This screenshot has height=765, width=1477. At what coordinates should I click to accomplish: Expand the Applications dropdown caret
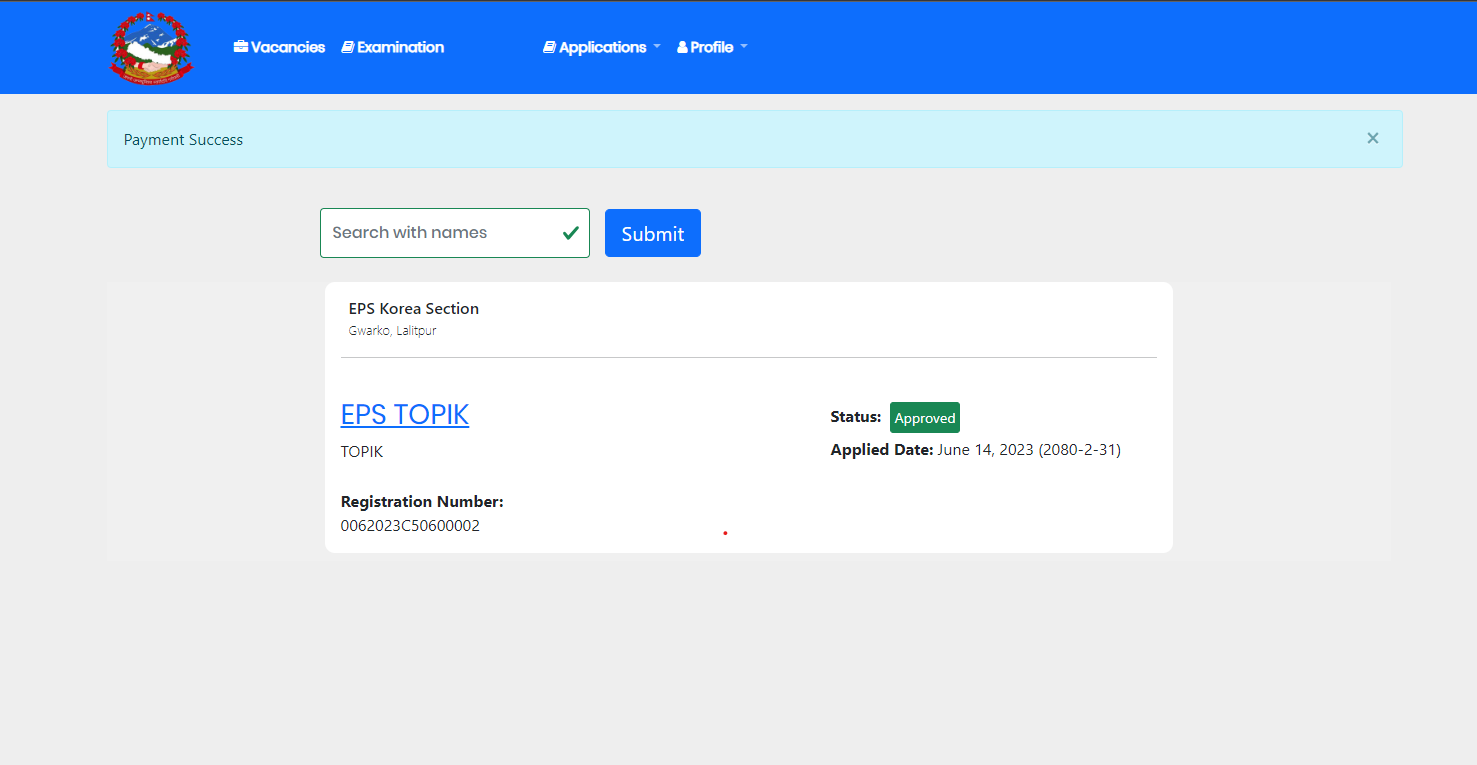tap(657, 47)
